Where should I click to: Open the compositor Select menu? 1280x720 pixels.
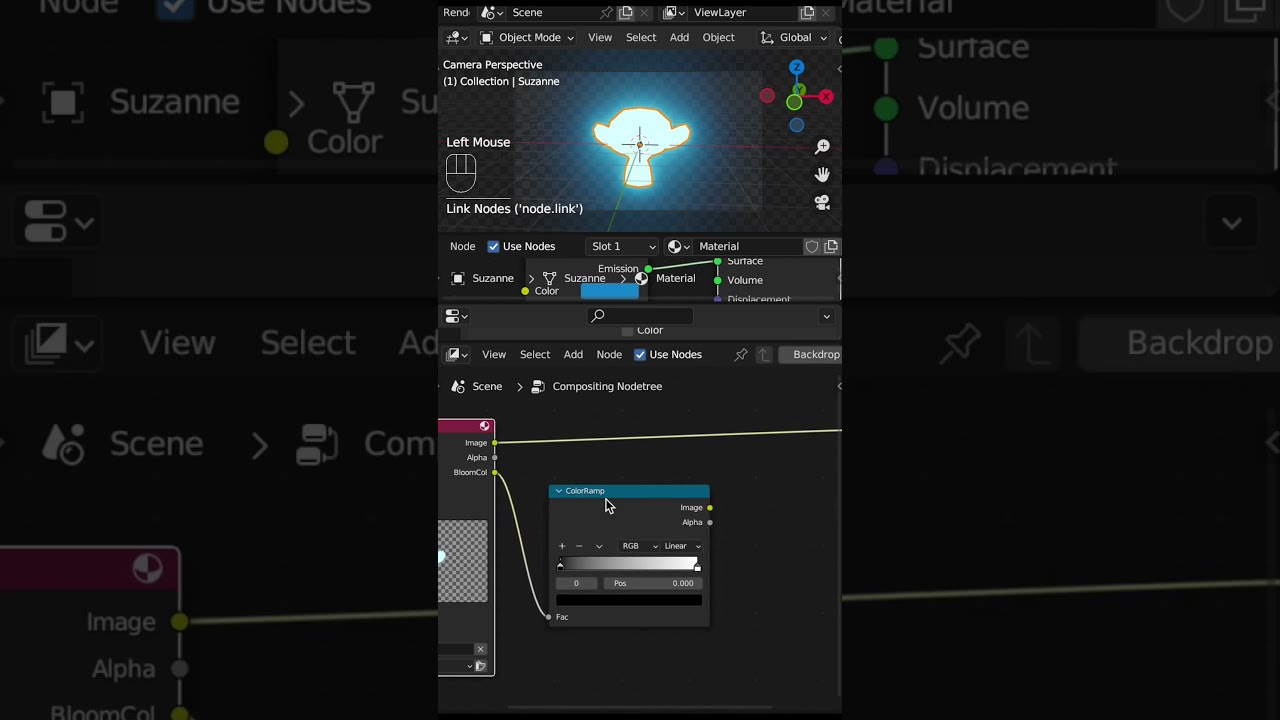535,355
